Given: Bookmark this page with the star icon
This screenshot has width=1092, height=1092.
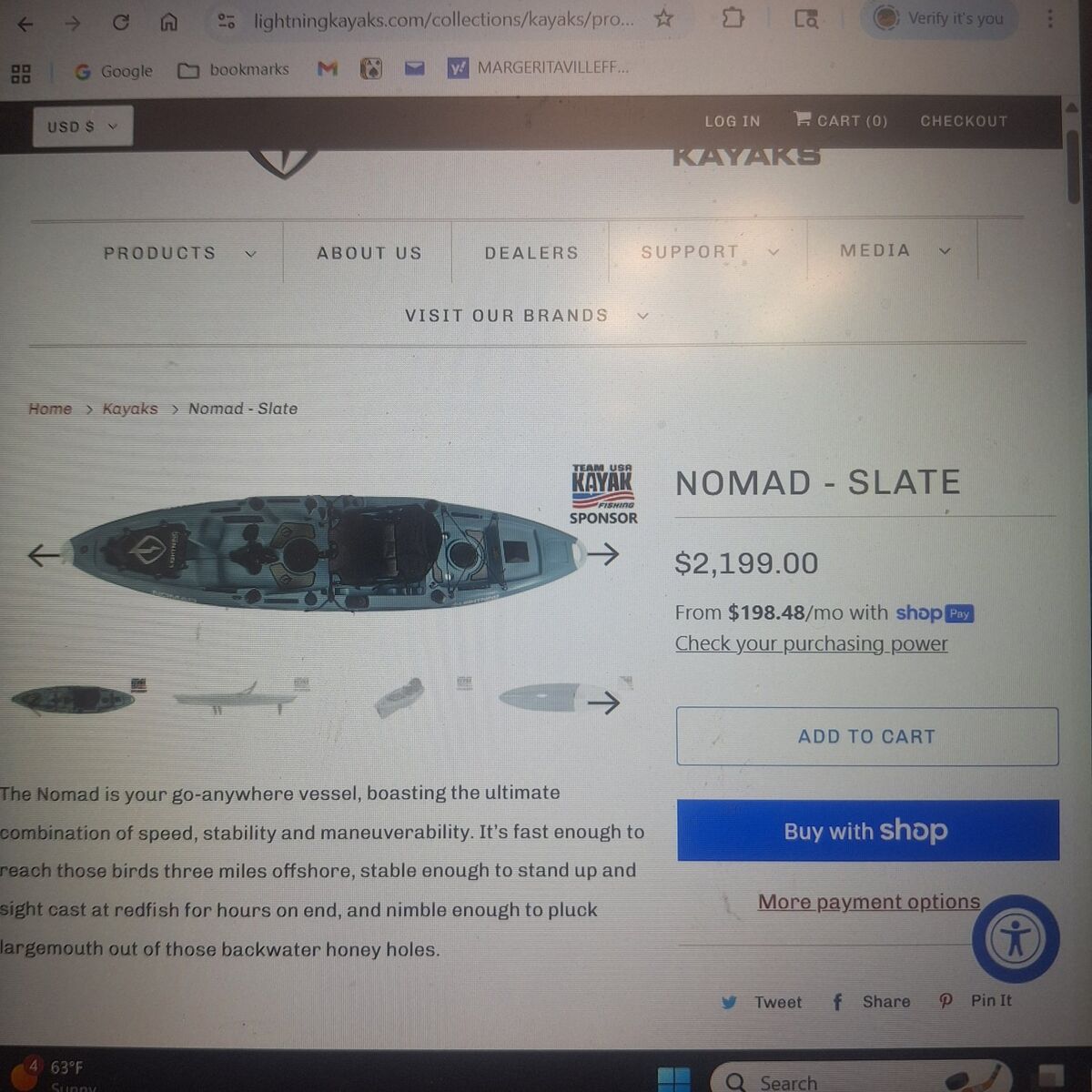Looking at the screenshot, I should (664, 18).
